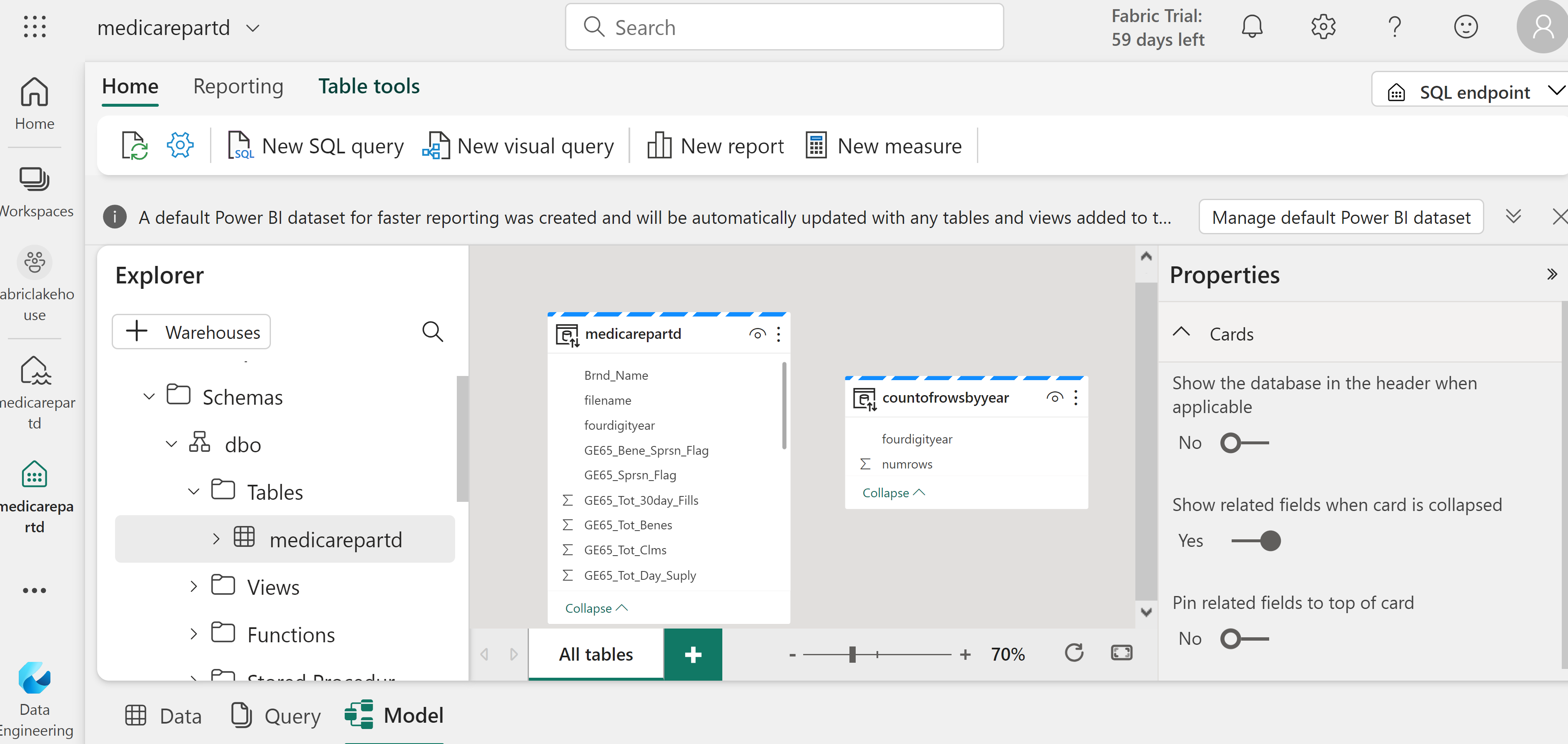Open the user account avatar

[1542, 27]
